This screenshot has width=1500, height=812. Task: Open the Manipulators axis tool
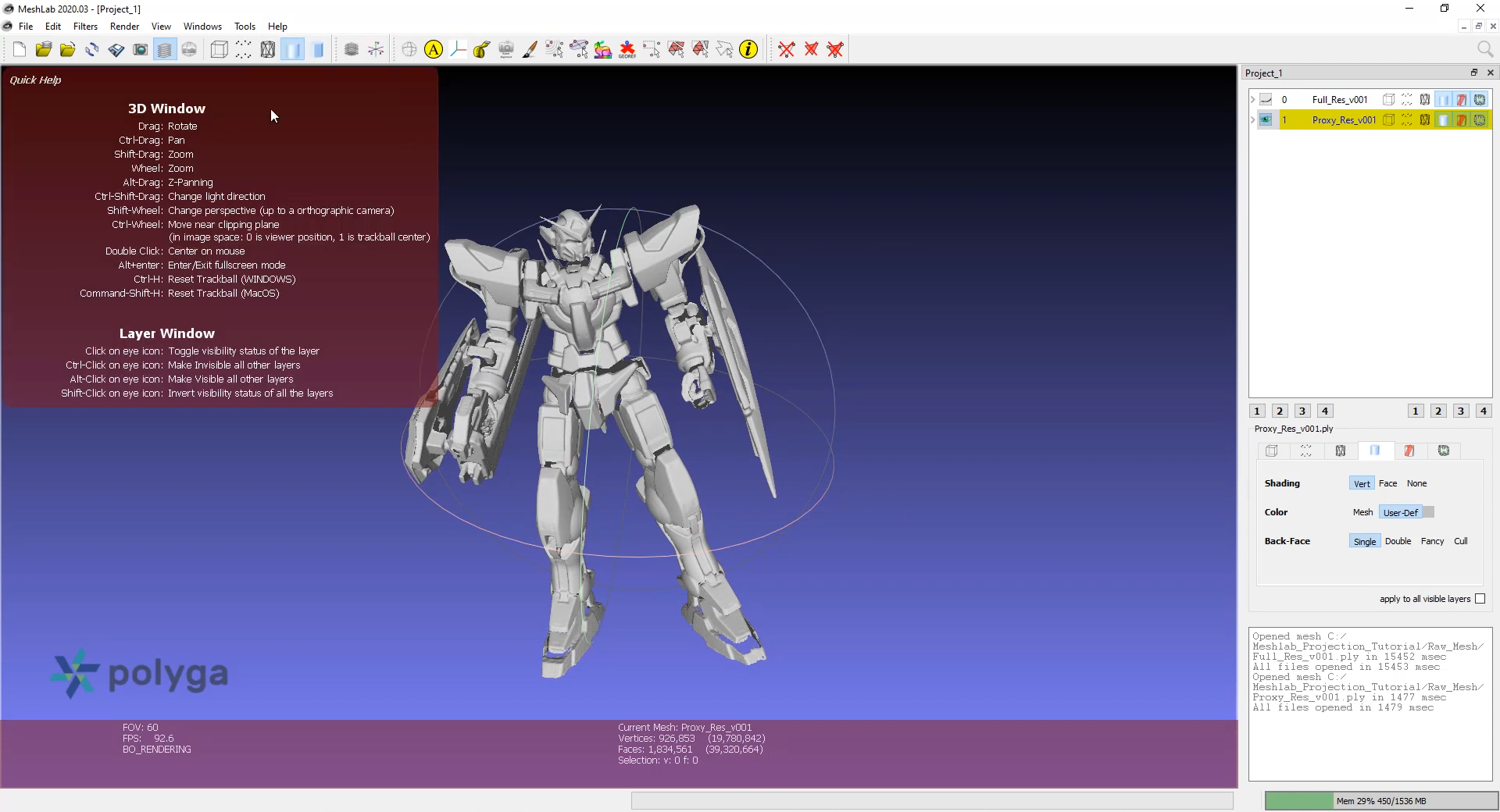coord(458,50)
